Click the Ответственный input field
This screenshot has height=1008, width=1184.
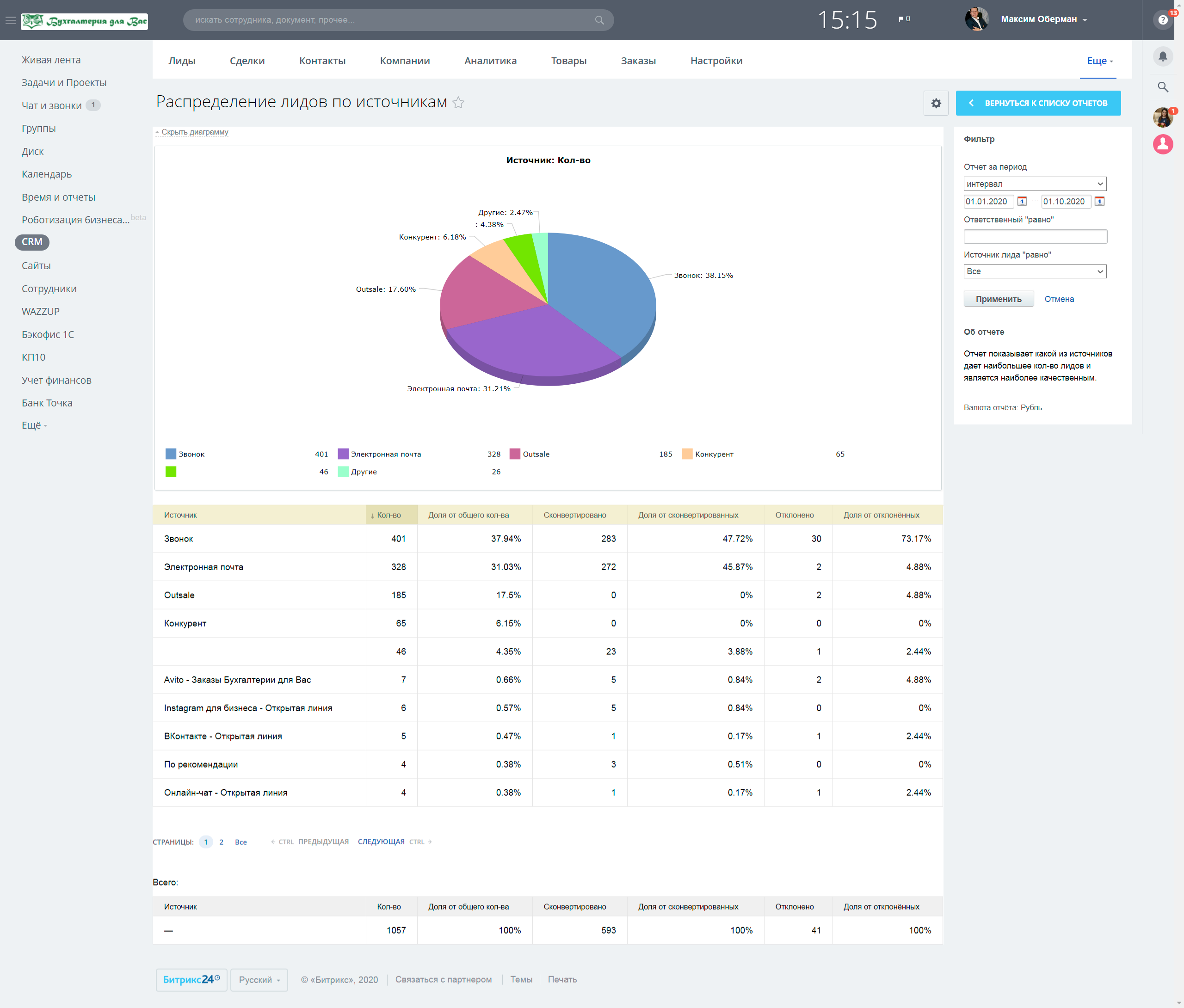[1035, 237]
